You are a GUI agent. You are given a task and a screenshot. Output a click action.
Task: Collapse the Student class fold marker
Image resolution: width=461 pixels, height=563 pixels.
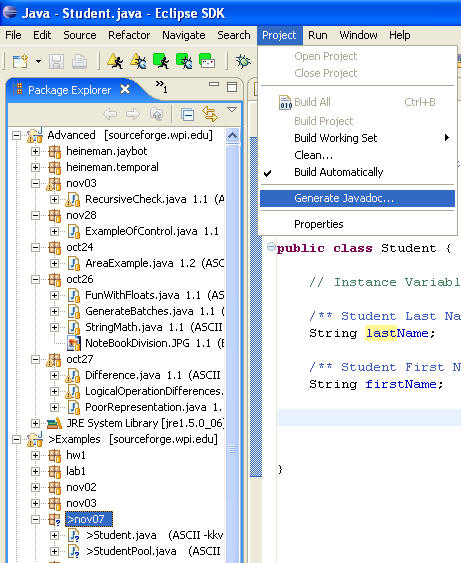(271, 247)
